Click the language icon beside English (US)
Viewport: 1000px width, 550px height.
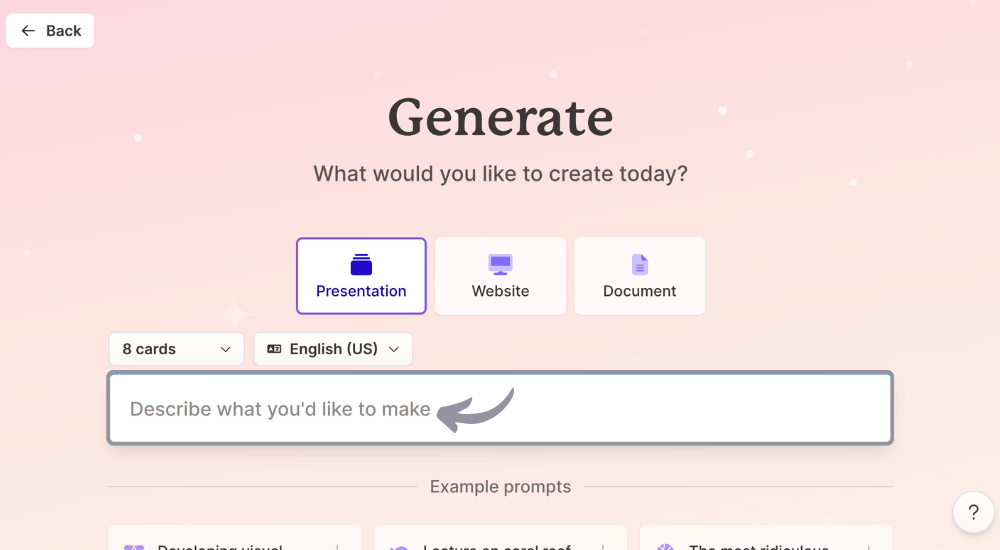tap(274, 349)
